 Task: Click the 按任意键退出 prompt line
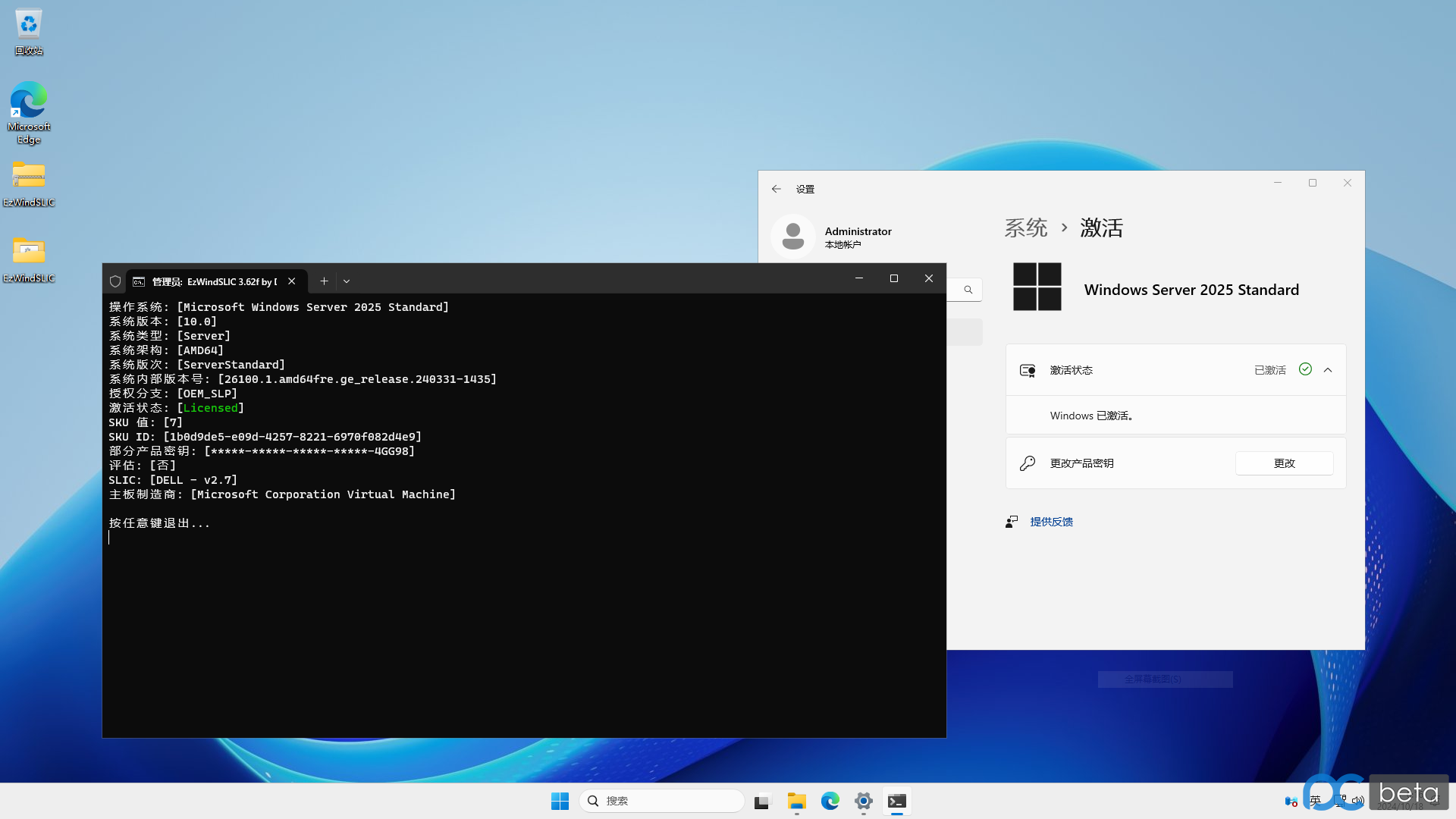(x=159, y=523)
